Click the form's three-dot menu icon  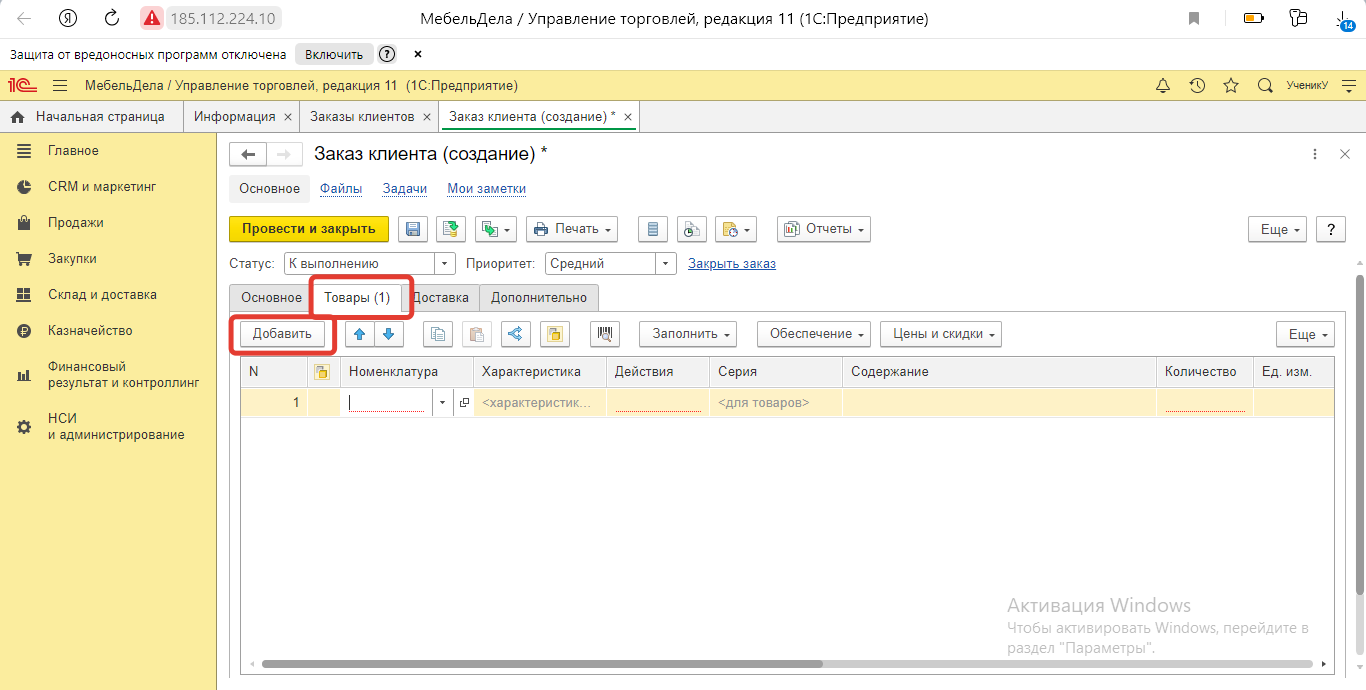(x=1315, y=154)
